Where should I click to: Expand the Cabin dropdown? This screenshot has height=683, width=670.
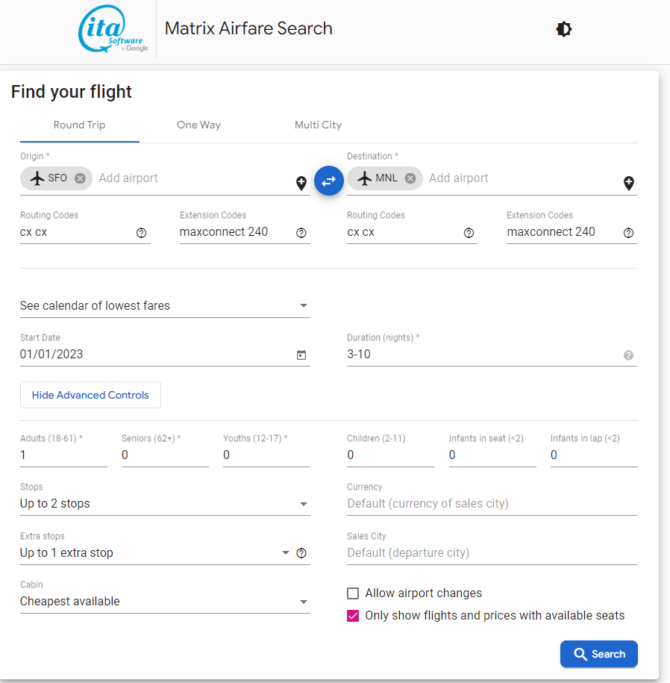point(165,602)
